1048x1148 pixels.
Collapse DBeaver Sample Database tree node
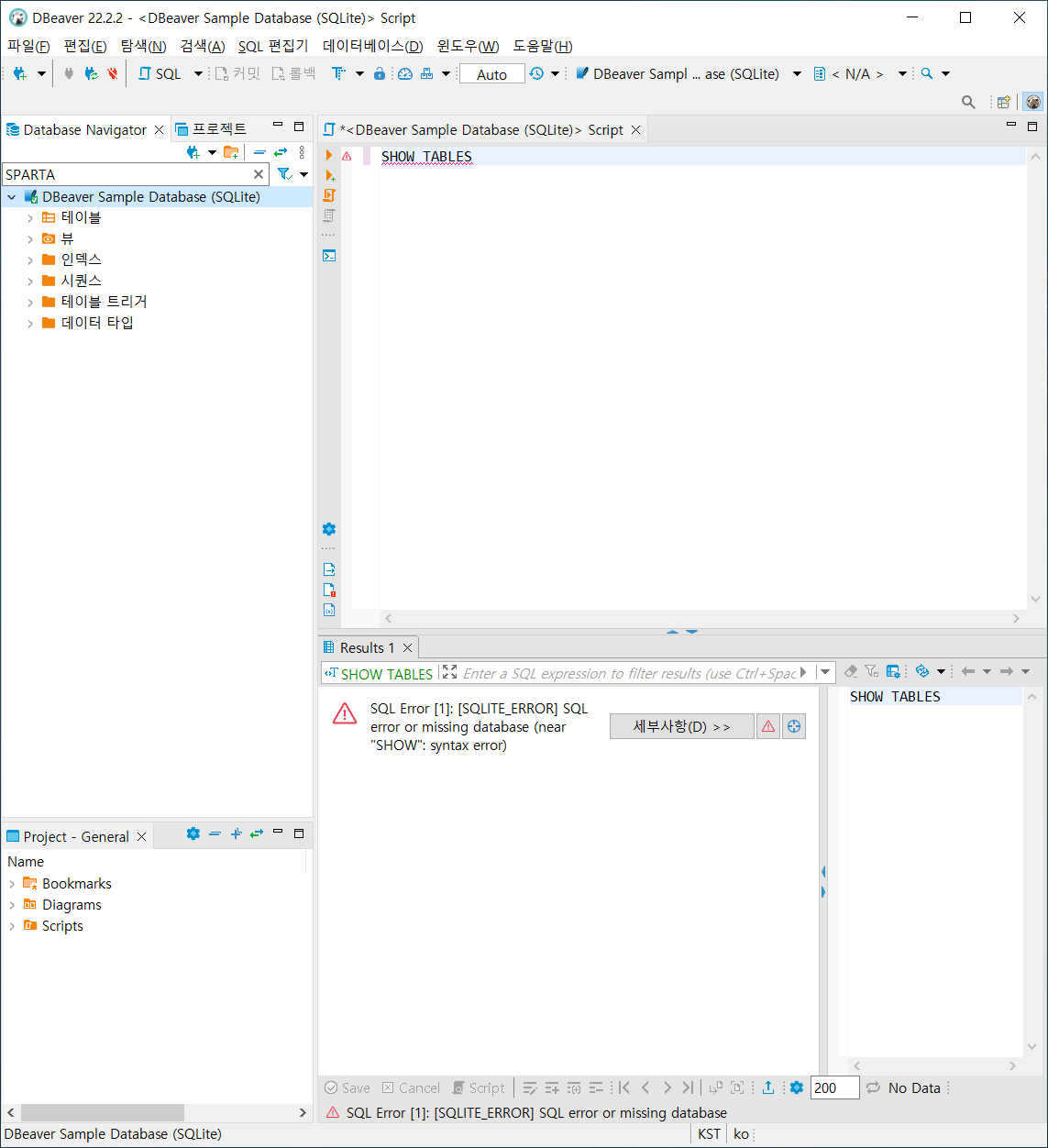11,197
